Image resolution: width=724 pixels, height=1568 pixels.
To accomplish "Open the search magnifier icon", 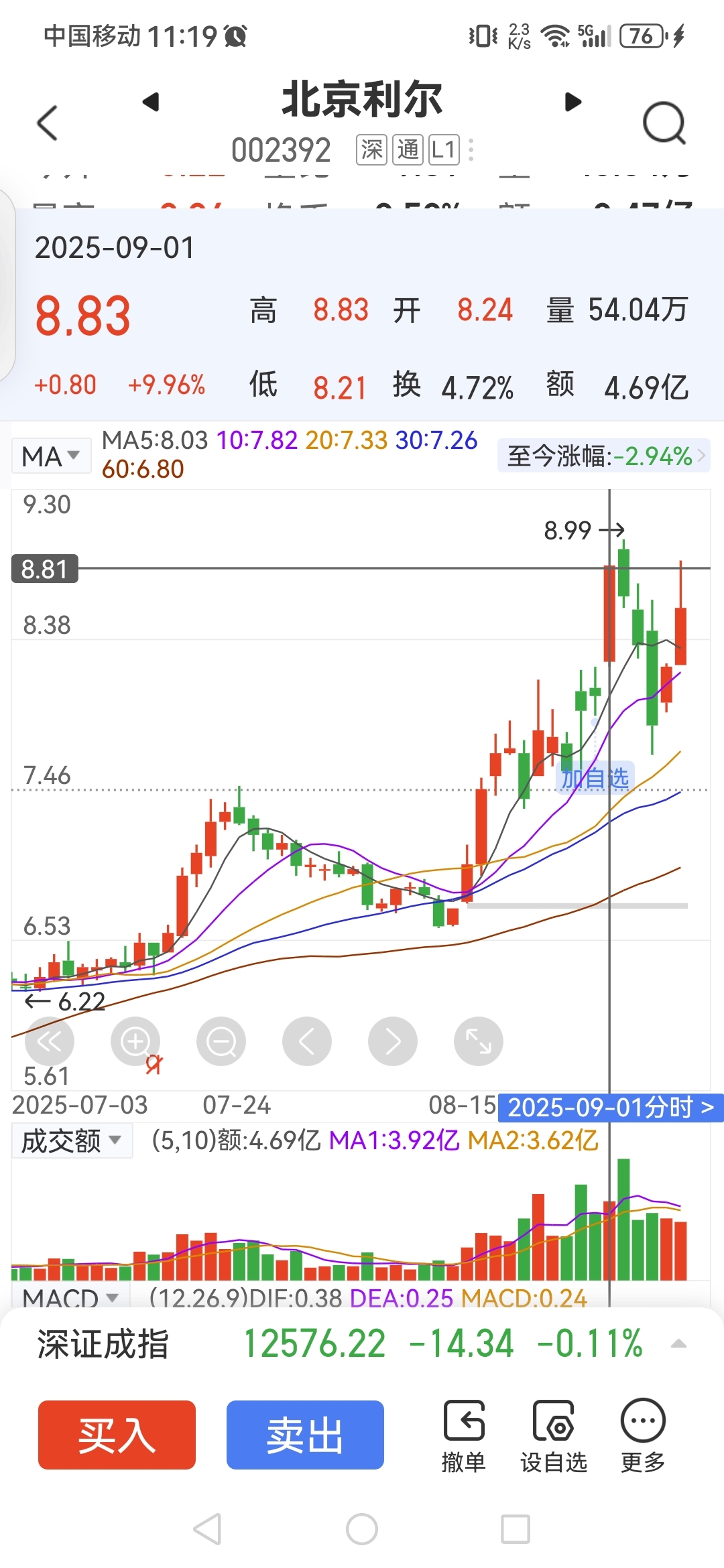I will coord(664,123).
